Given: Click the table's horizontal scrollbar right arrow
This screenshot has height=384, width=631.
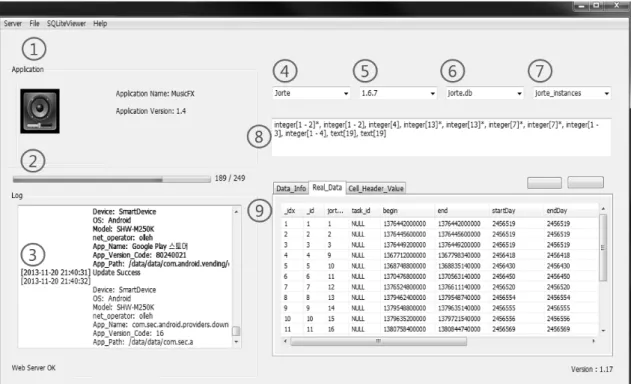Looking at the screenshot, I should point(594,341).
